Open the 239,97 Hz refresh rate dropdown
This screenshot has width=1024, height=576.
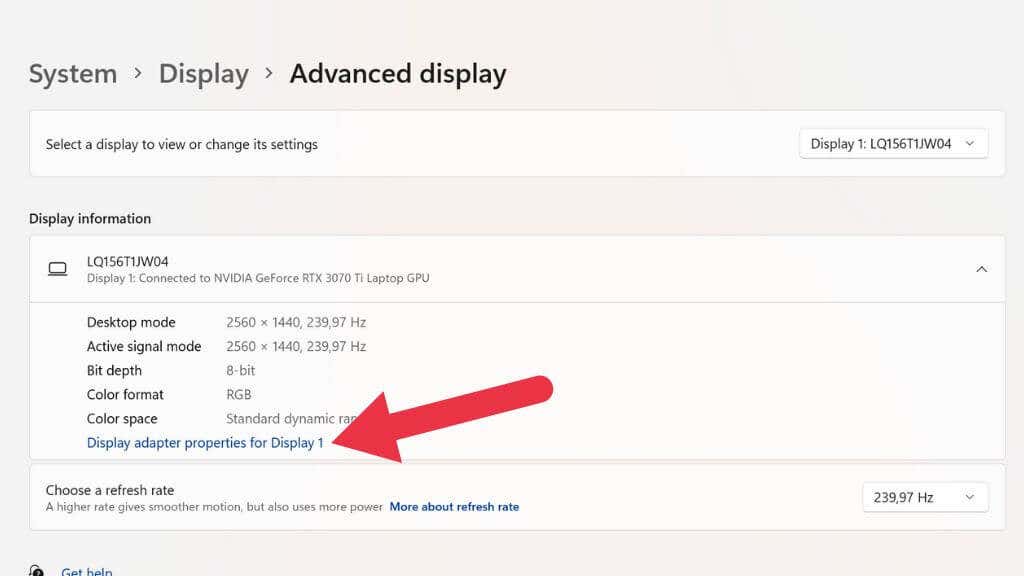pos(924,497)
